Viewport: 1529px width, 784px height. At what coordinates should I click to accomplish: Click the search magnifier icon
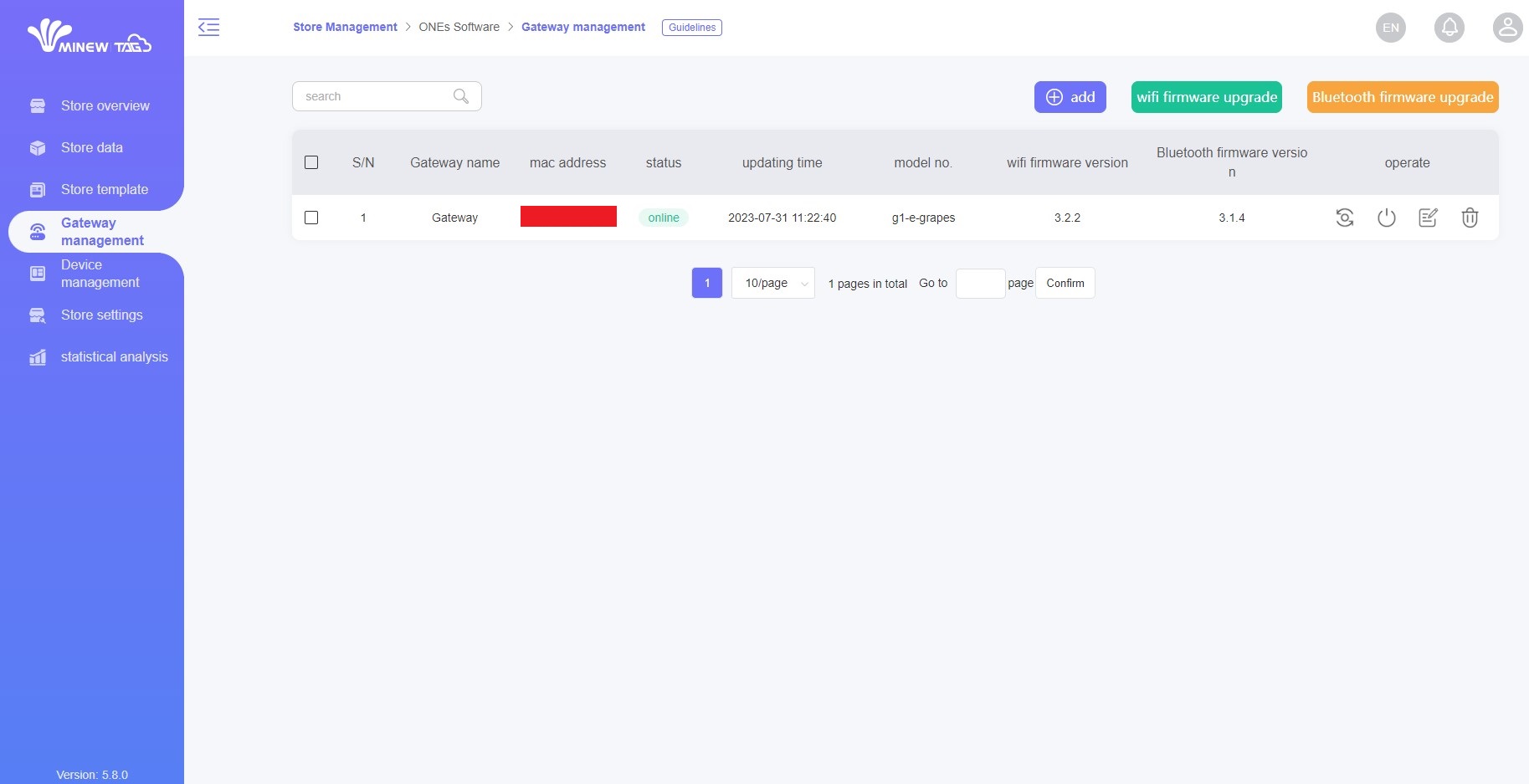tap(460, 96)
